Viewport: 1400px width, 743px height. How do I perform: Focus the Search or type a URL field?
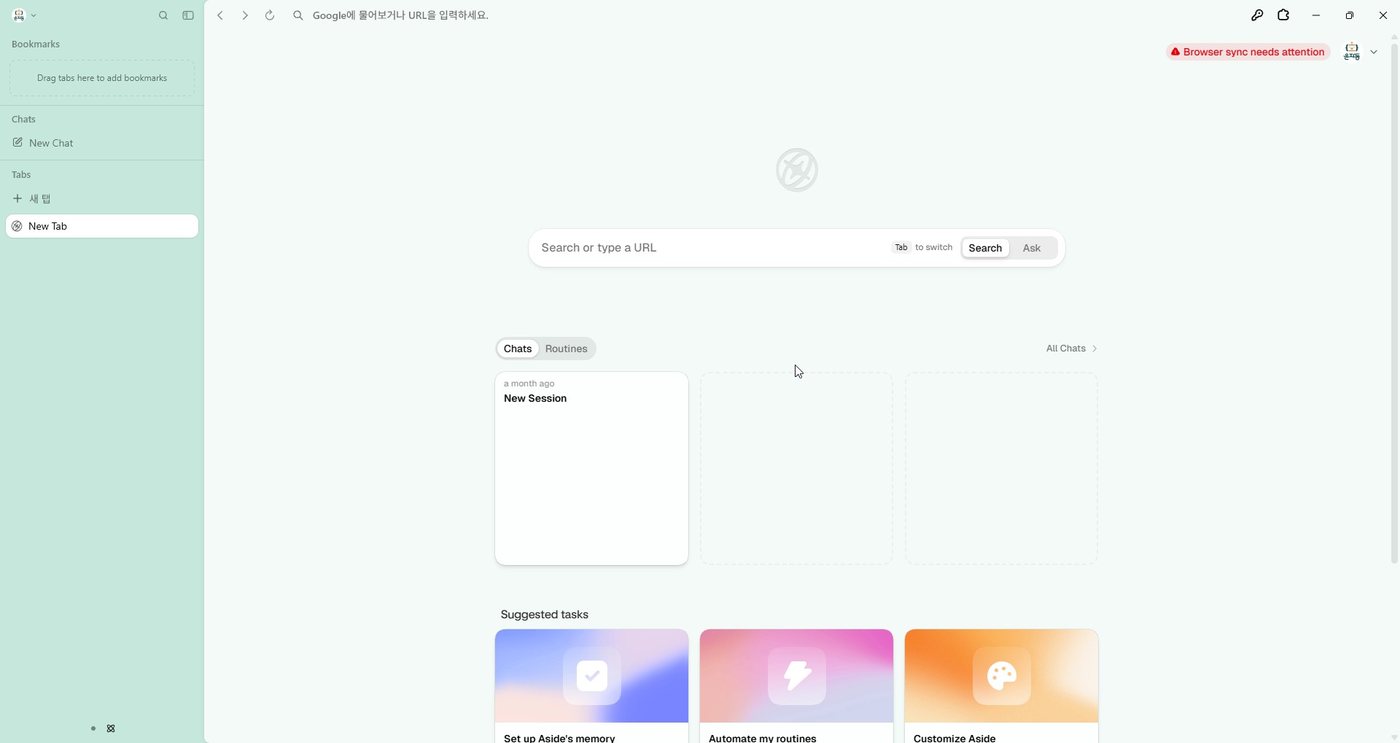712,248
